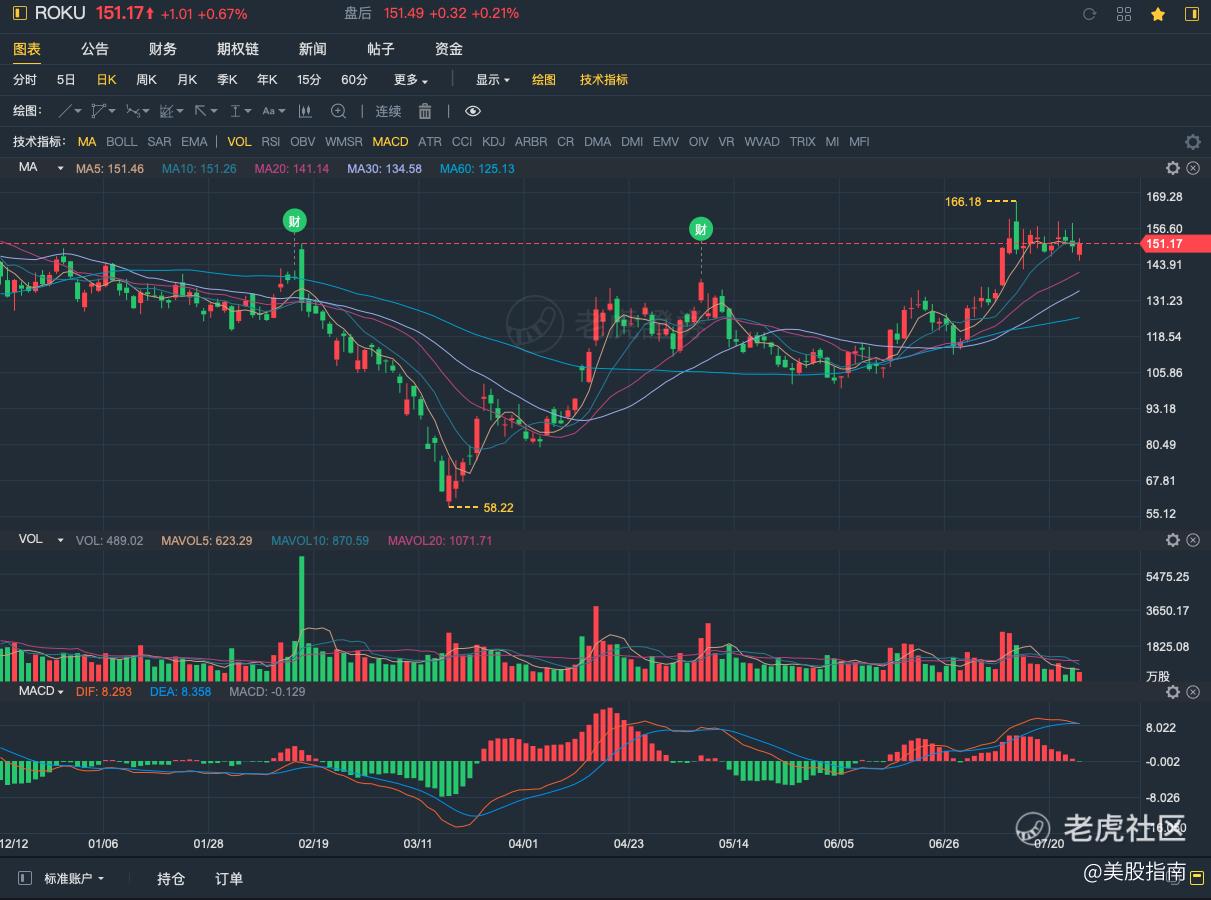
Task: Enable the 连续 continuous drawing mode
Action: coord(388,111)
